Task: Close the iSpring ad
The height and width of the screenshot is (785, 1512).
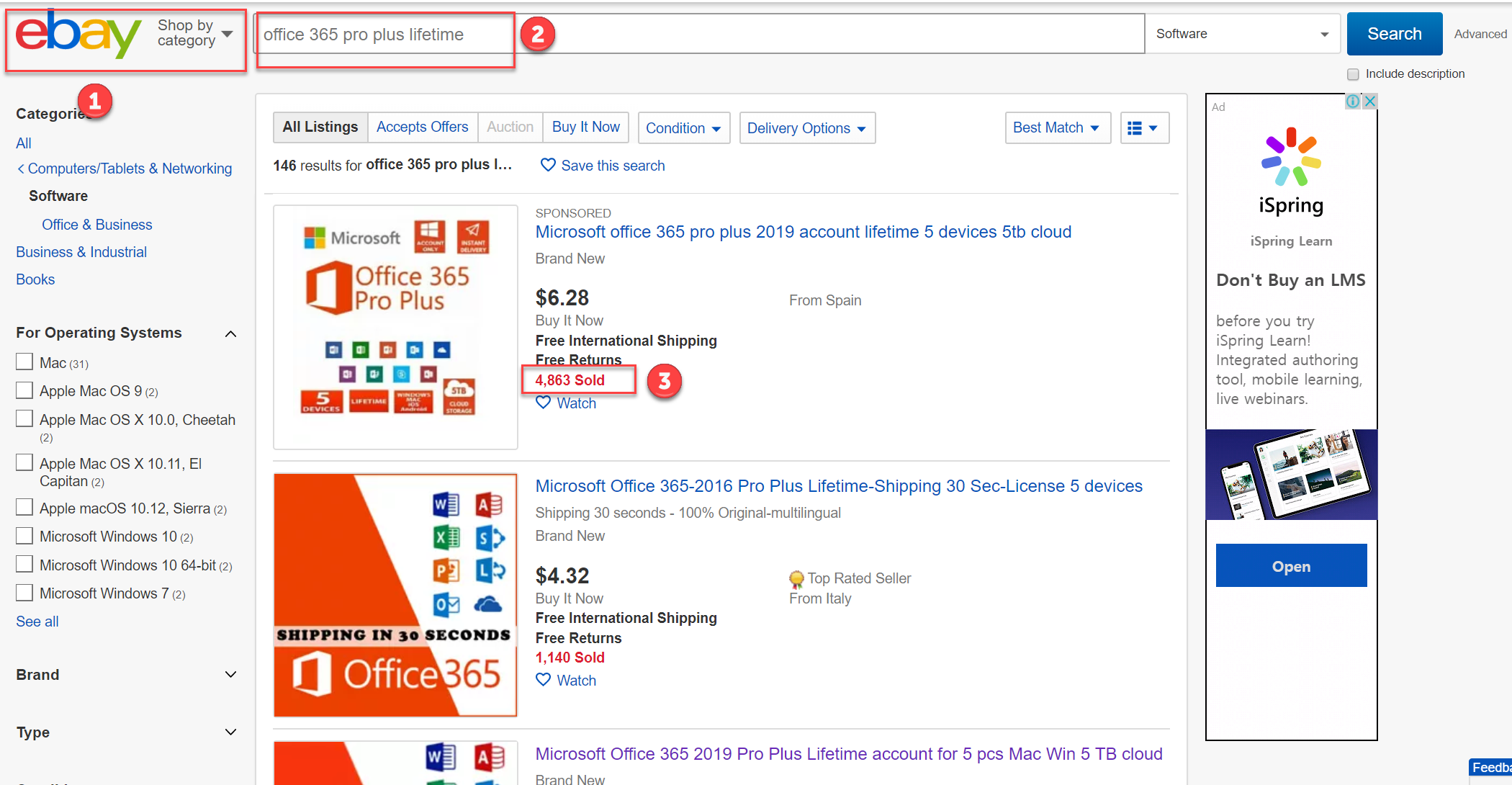Action: tap(1370, 101)
